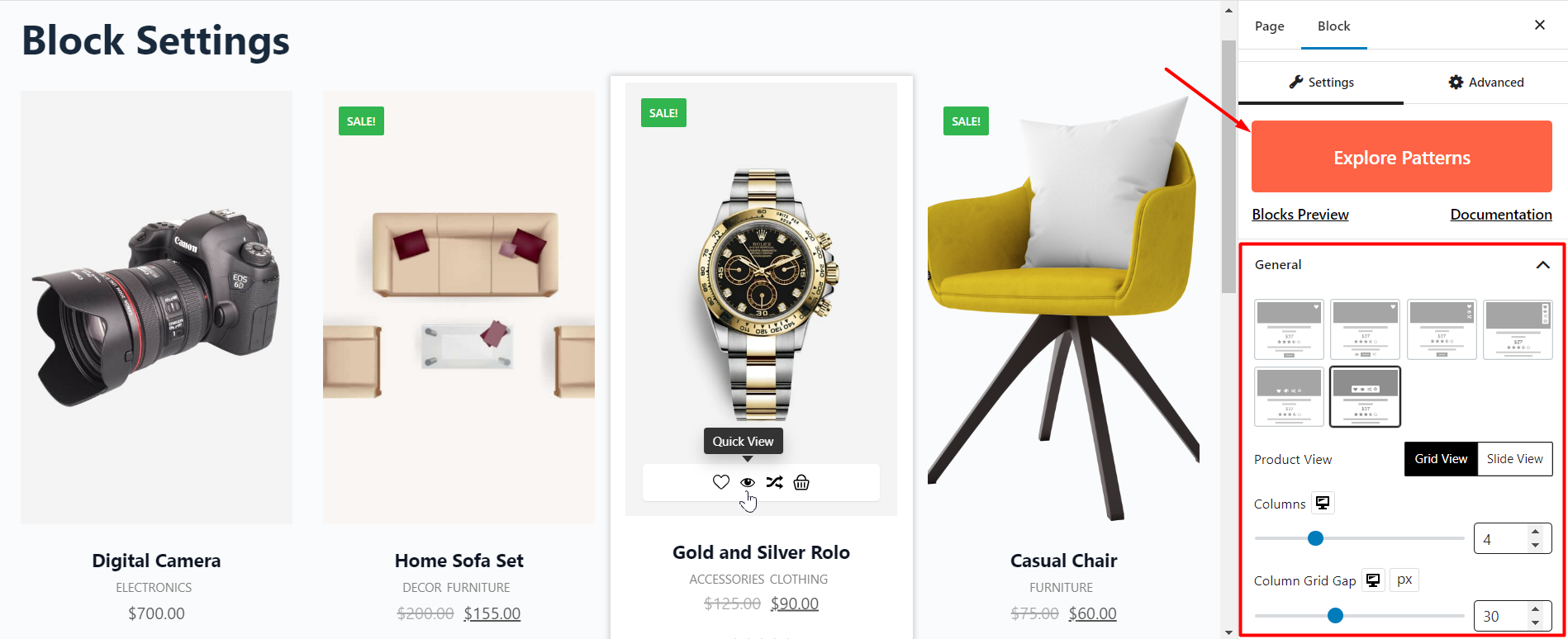Increase the Columns number stepper

point(1535,532)
